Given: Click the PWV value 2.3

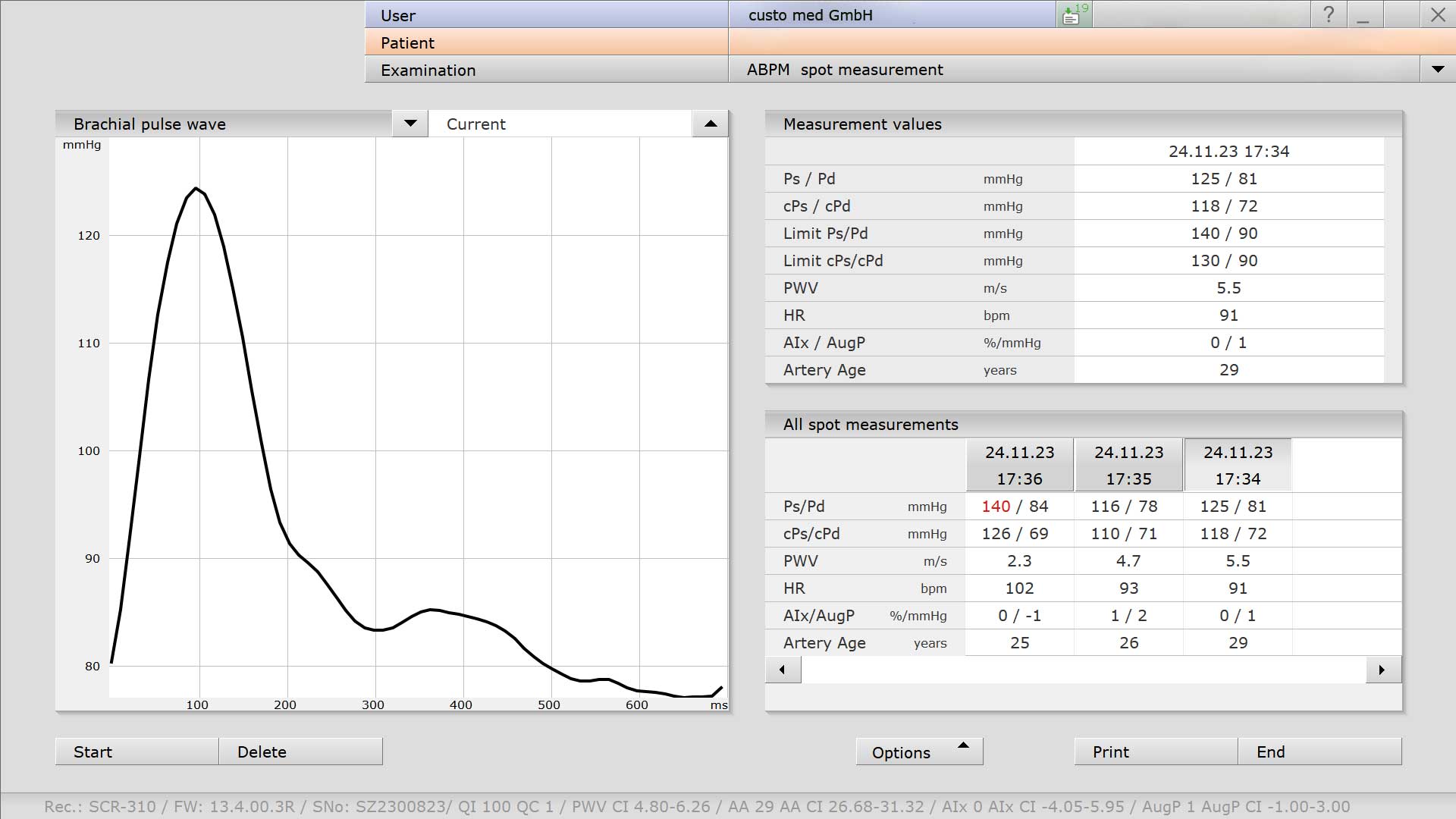Looking at the screenshot, I should 1019,561.
